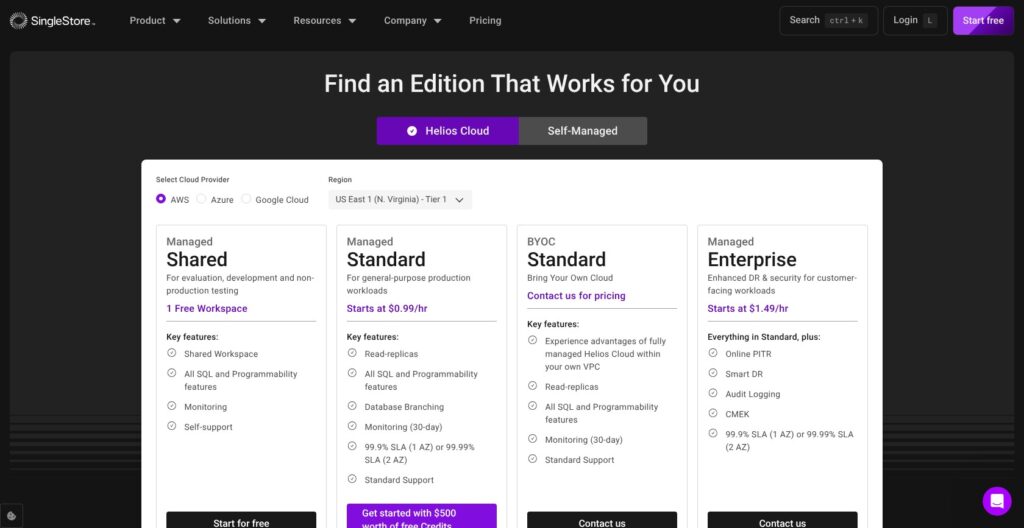This screenshot has height=528, width=1024.
Task: Go to the Pricing page
Action: pyautogui.click(x=485, y=20)
